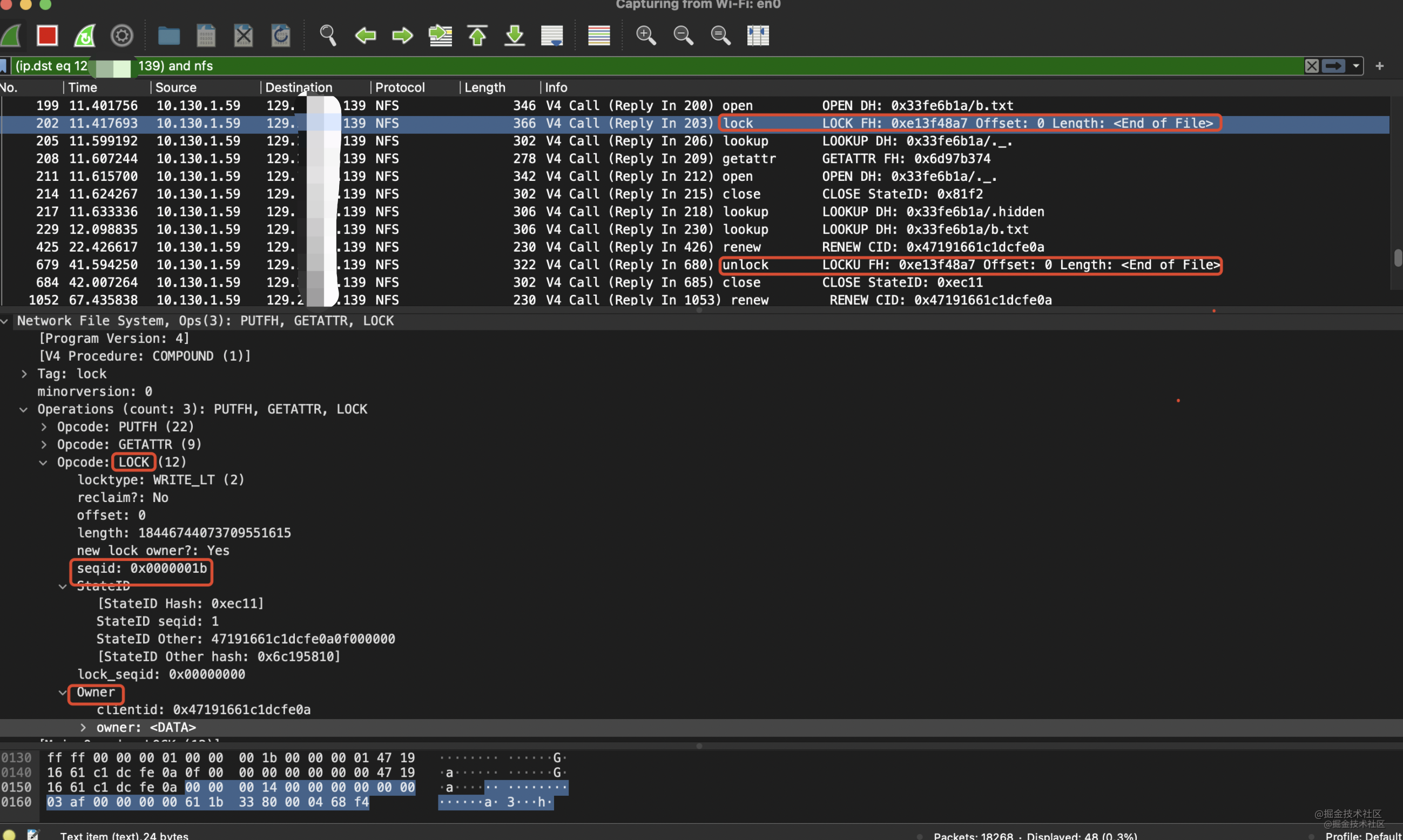Select clientid: 0x47191661c1dcfe0a field

[x=204, y=710]
